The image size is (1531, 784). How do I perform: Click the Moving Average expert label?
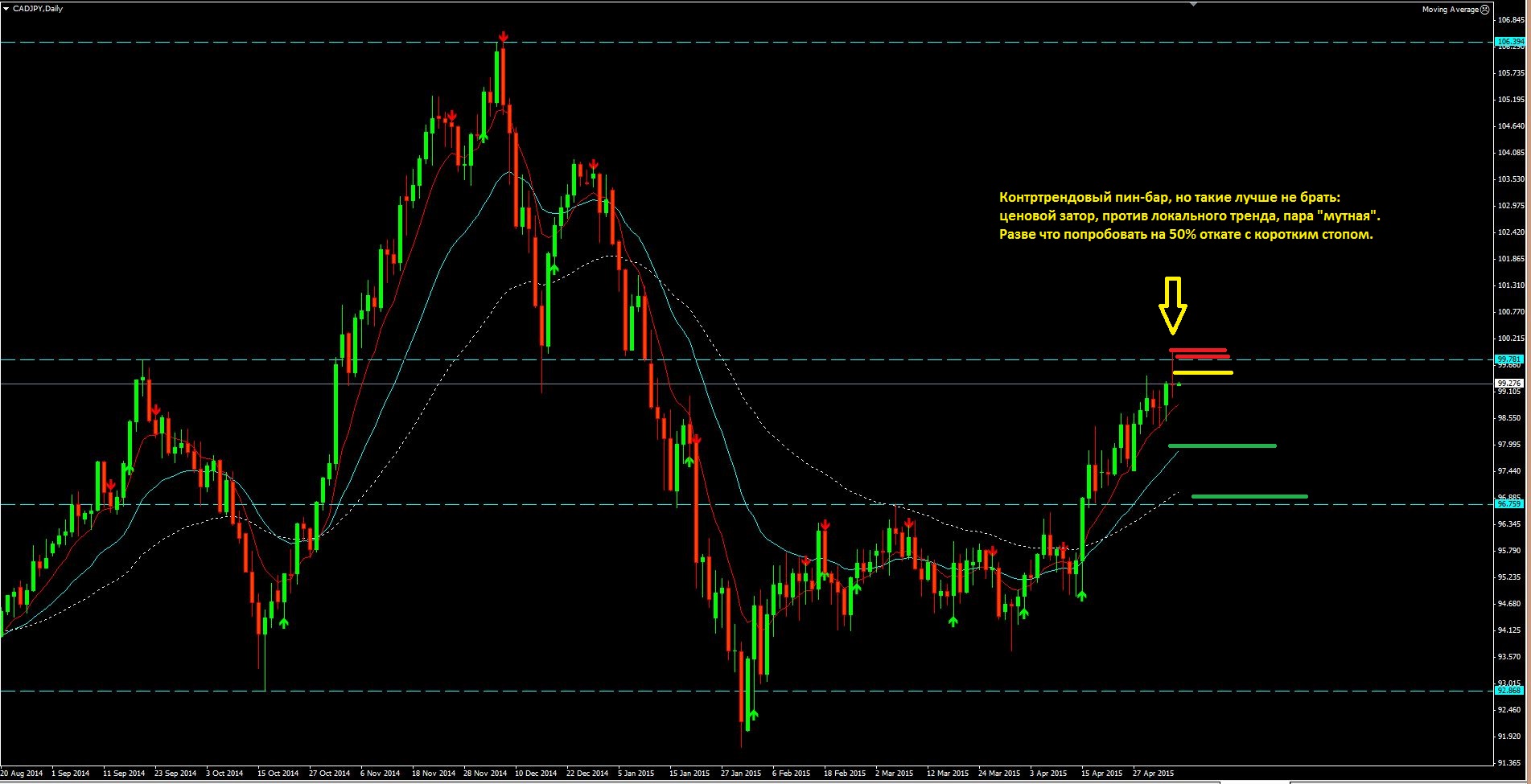[x=1451, y=10]
